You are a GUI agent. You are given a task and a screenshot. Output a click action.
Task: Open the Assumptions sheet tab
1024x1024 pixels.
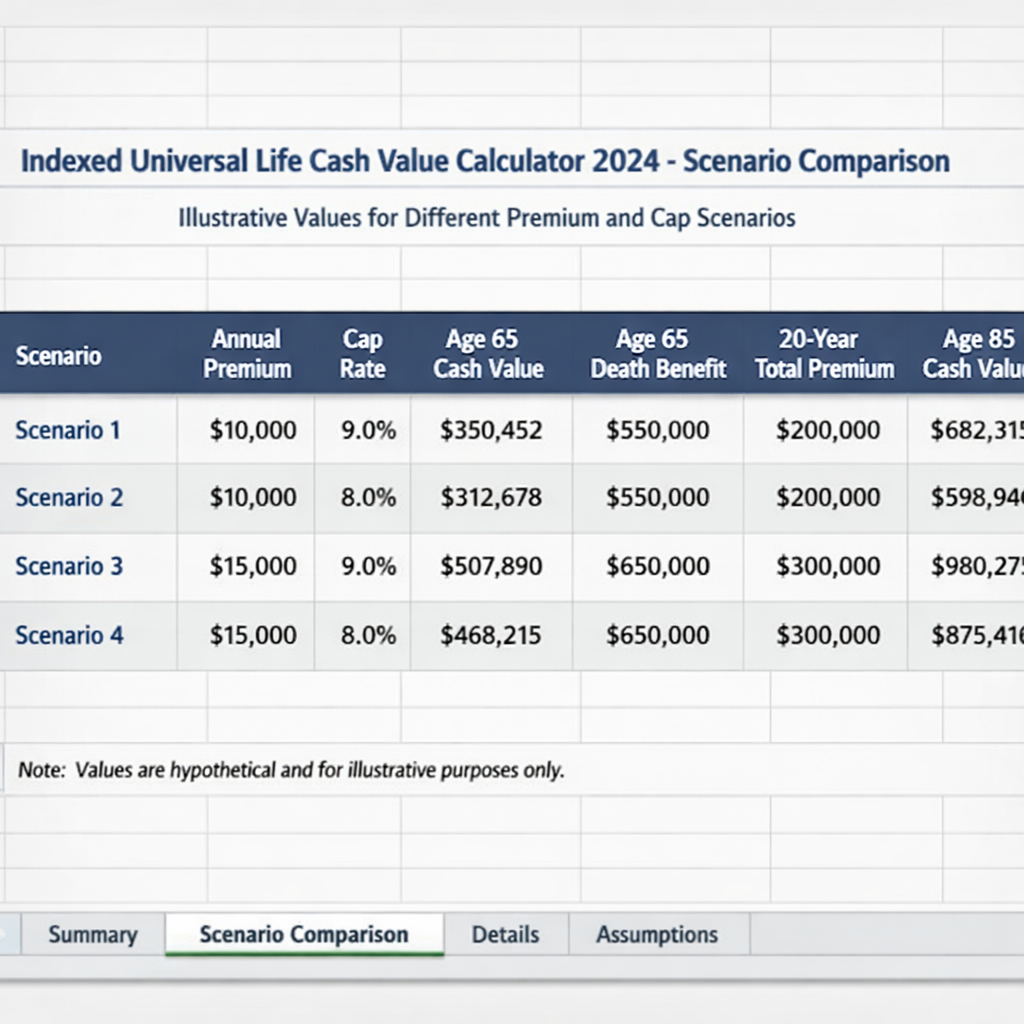(x=658, y=935)
